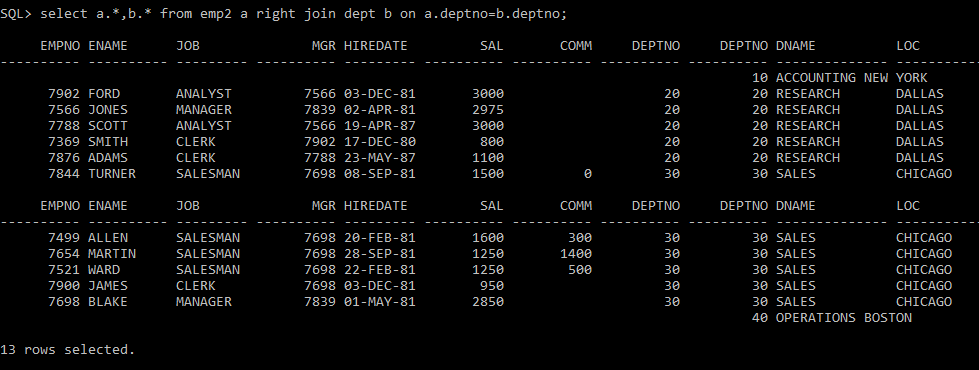Select employee name ADAMS
This screenshot has height=370, width=979.
tap(107, 158)
